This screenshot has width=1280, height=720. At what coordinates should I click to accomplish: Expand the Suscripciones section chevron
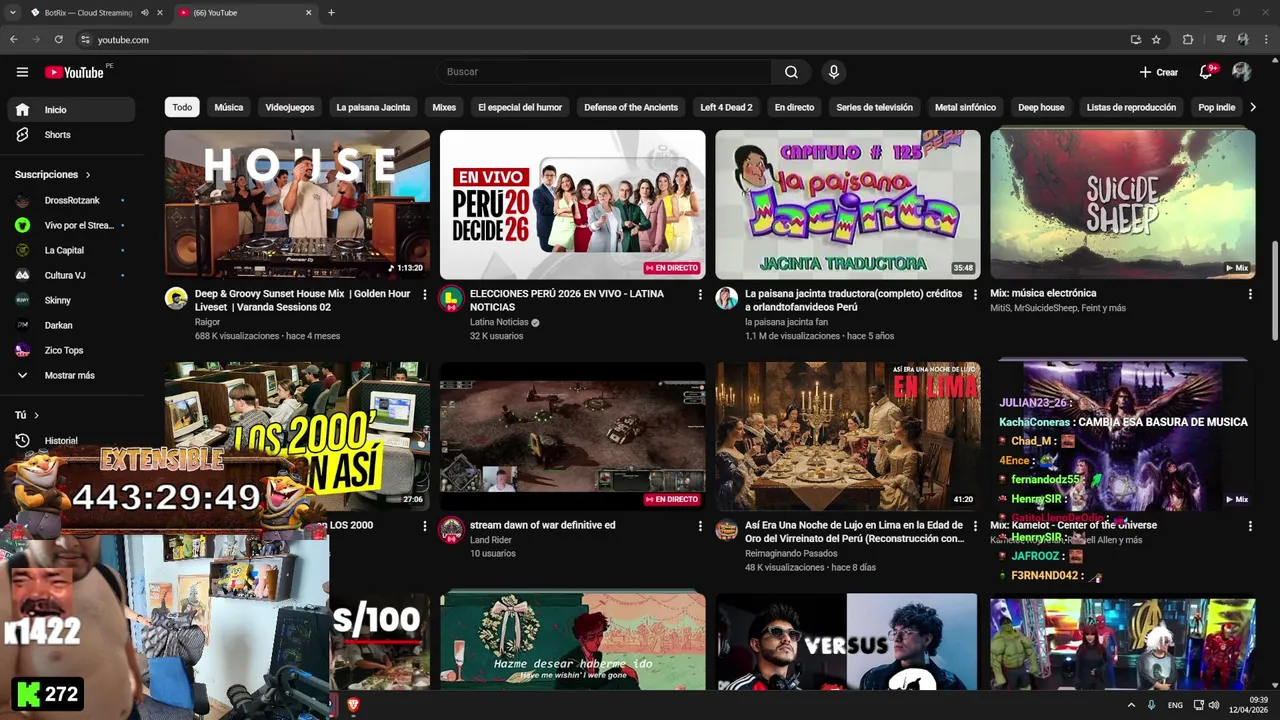[88, 175]
